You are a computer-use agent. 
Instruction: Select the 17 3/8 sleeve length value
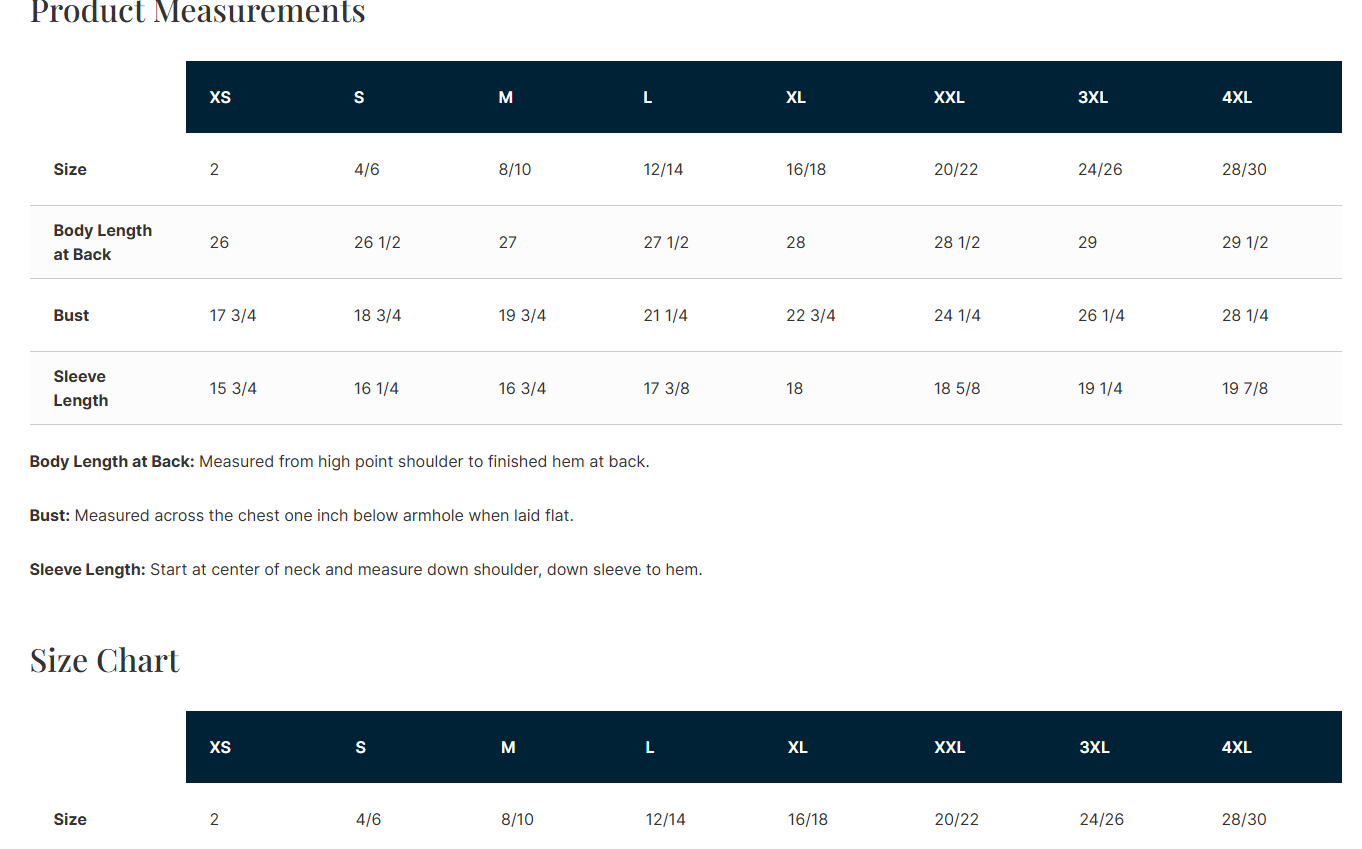coord(666,388)
